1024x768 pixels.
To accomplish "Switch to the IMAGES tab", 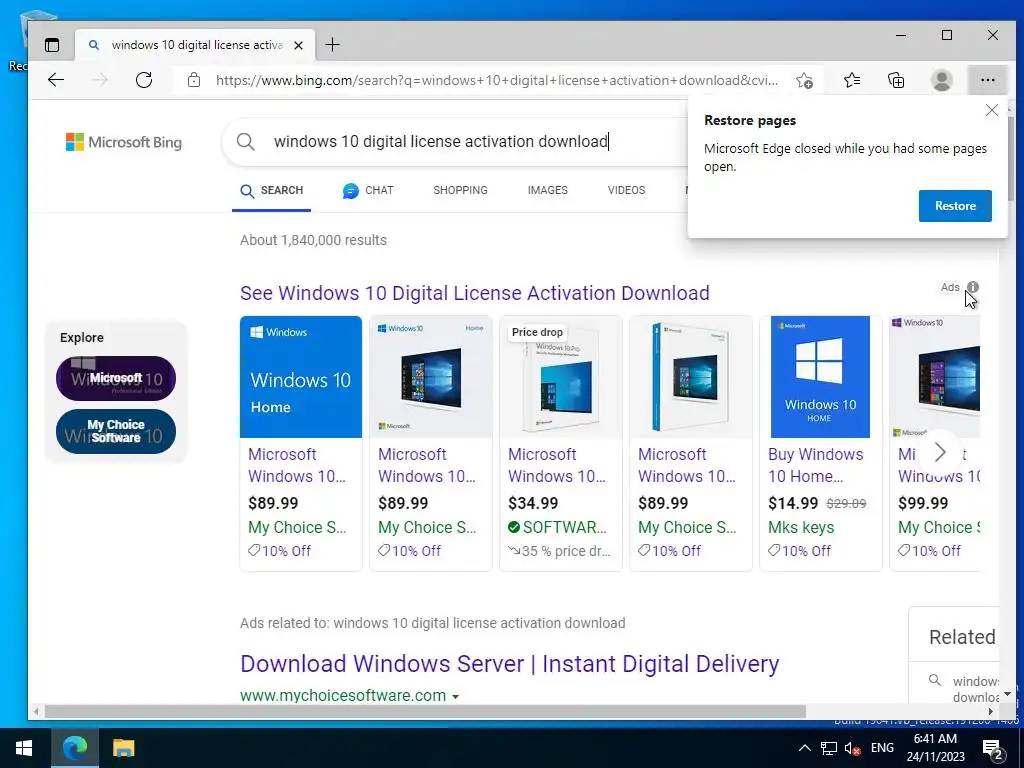I will pyautogui.click(x=547, y=190).
